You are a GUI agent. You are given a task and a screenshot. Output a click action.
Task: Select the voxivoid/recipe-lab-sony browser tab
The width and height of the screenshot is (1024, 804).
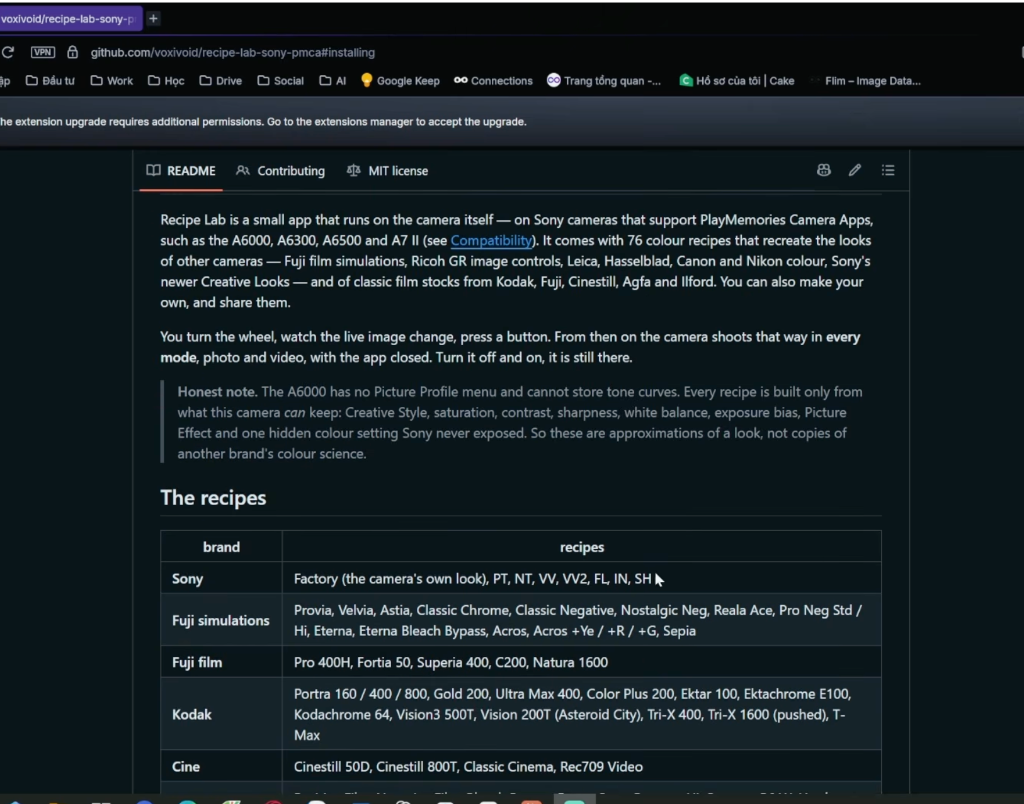pyautogui.click(x=71, y=19)
